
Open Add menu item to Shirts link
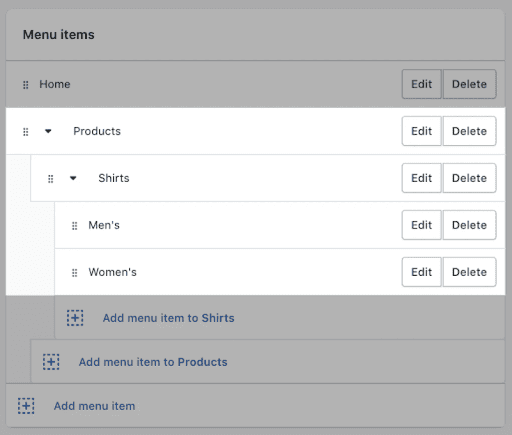(x=168, y=318)
